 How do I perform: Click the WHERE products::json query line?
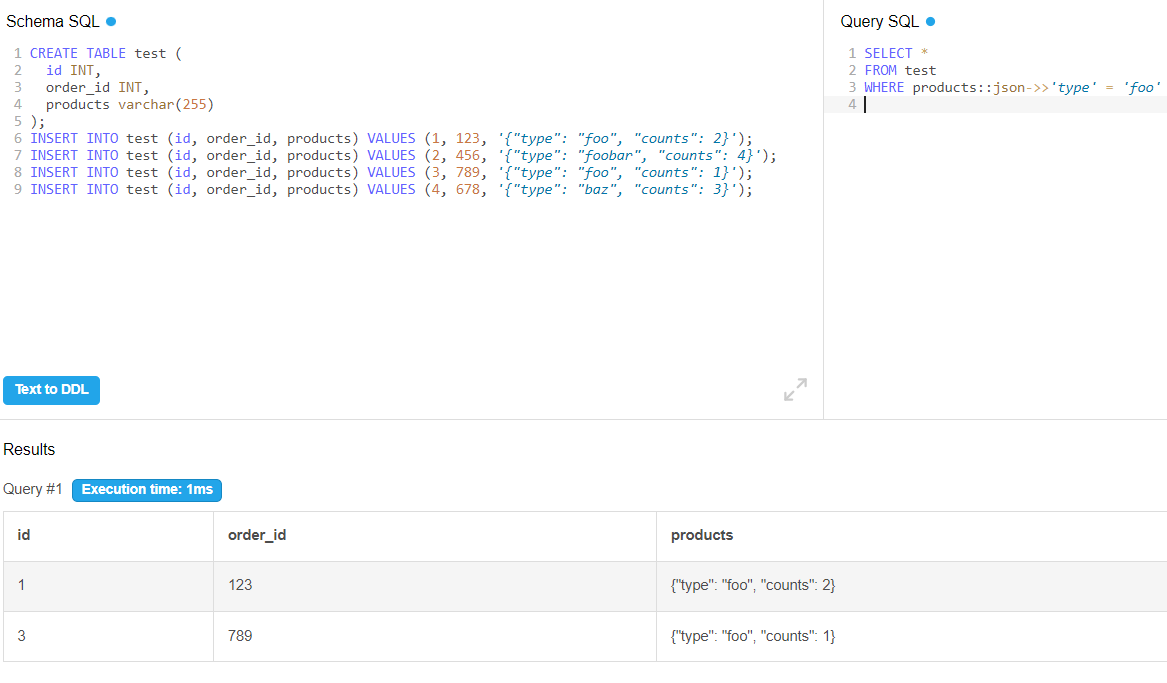1012,88
